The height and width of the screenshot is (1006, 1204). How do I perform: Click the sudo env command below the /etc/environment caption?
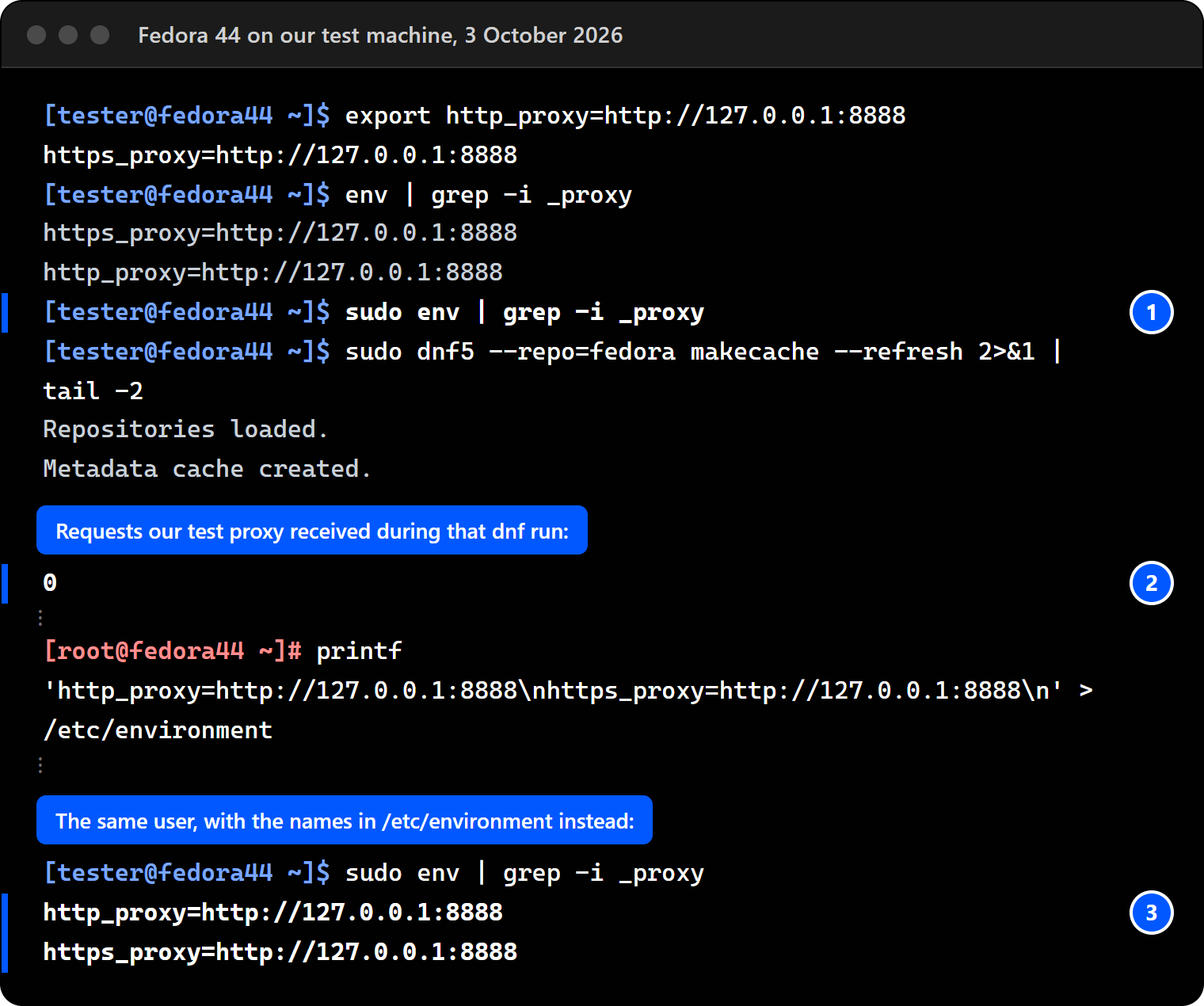tap(524, 873)
